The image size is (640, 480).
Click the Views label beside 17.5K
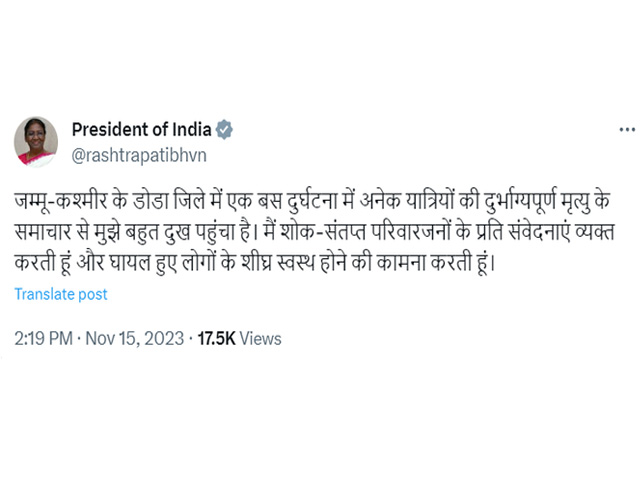pos(260,338)
